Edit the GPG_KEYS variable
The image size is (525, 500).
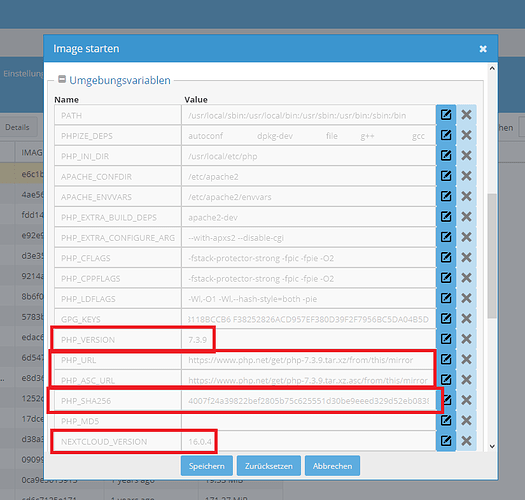point(446,318)
